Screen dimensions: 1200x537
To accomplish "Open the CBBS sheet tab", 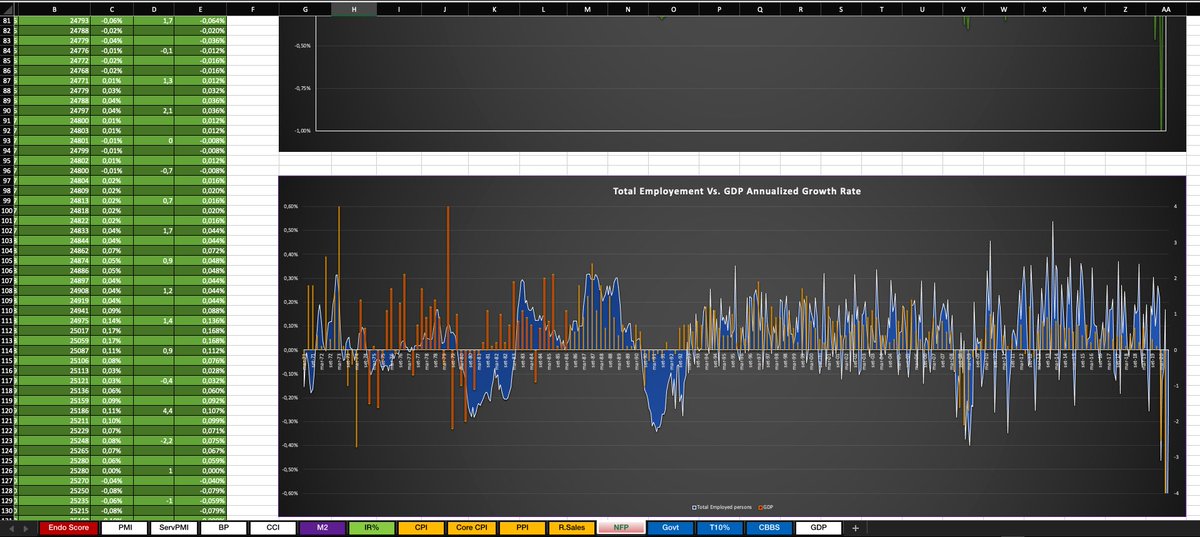I will click(x=771, y=527).
